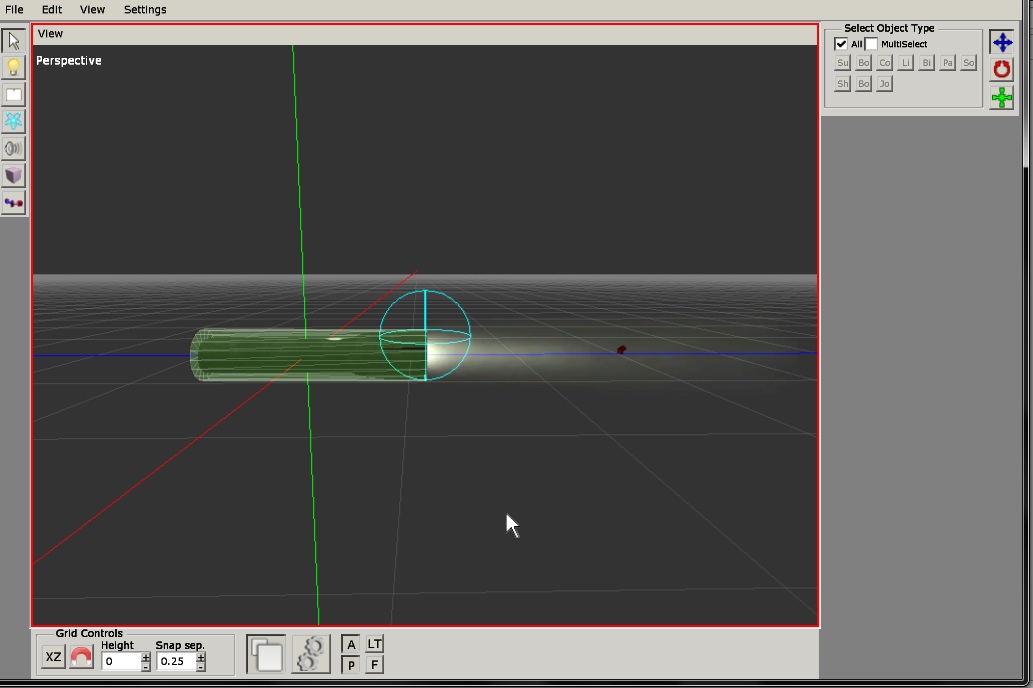Choose the speaker sound tool
This screenshot has height=688, width=1033.
pyautogui.click(x=14, y=149)
